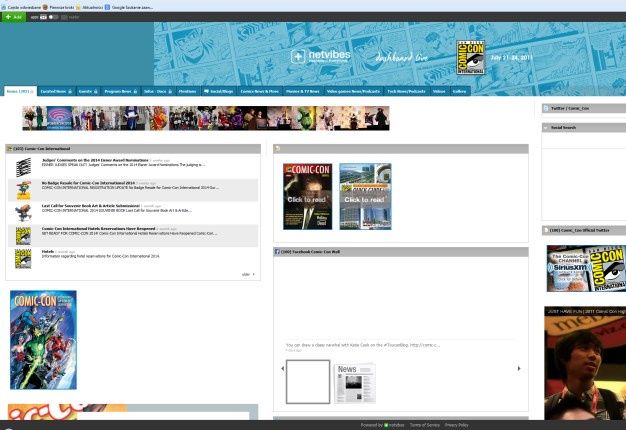Click the left carousel arrow in Facebook widget

[x=282, y=368]
